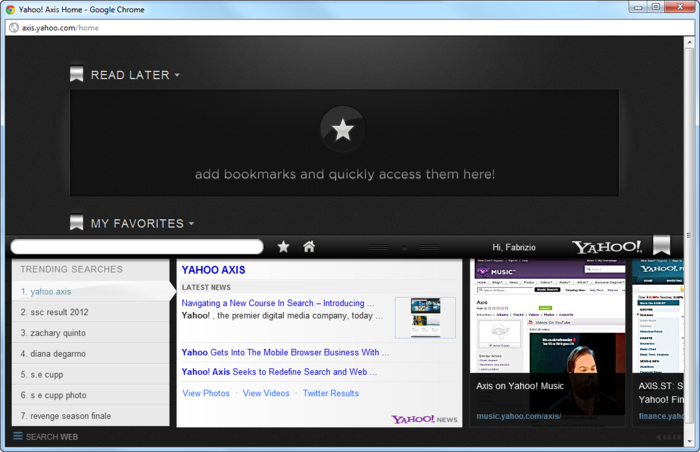Click the Search Web list icon
The height and width of the screenshot is (452, 700).
[x=18, y=436]
